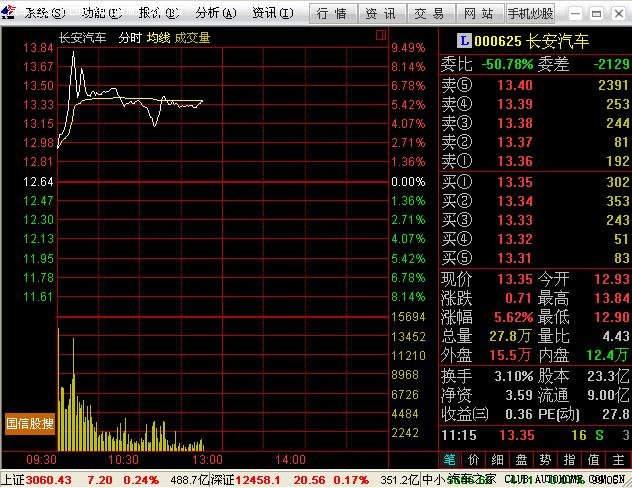This screenshot has width=632, height=488.
Task: Click the 行情 toolbar button
Action: coord(333,14)
